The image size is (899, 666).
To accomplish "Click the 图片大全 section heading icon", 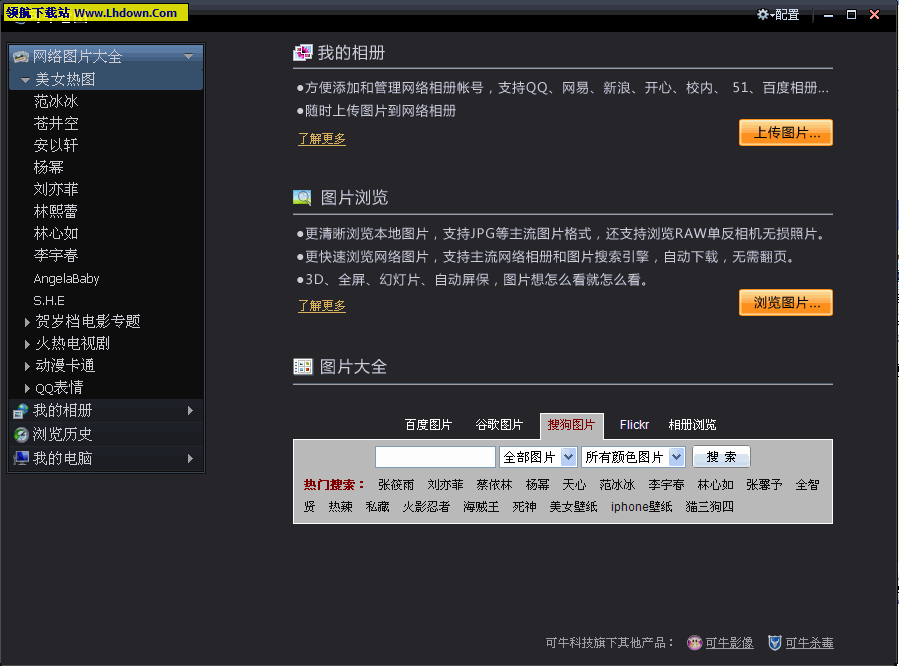I will (303, 367).
